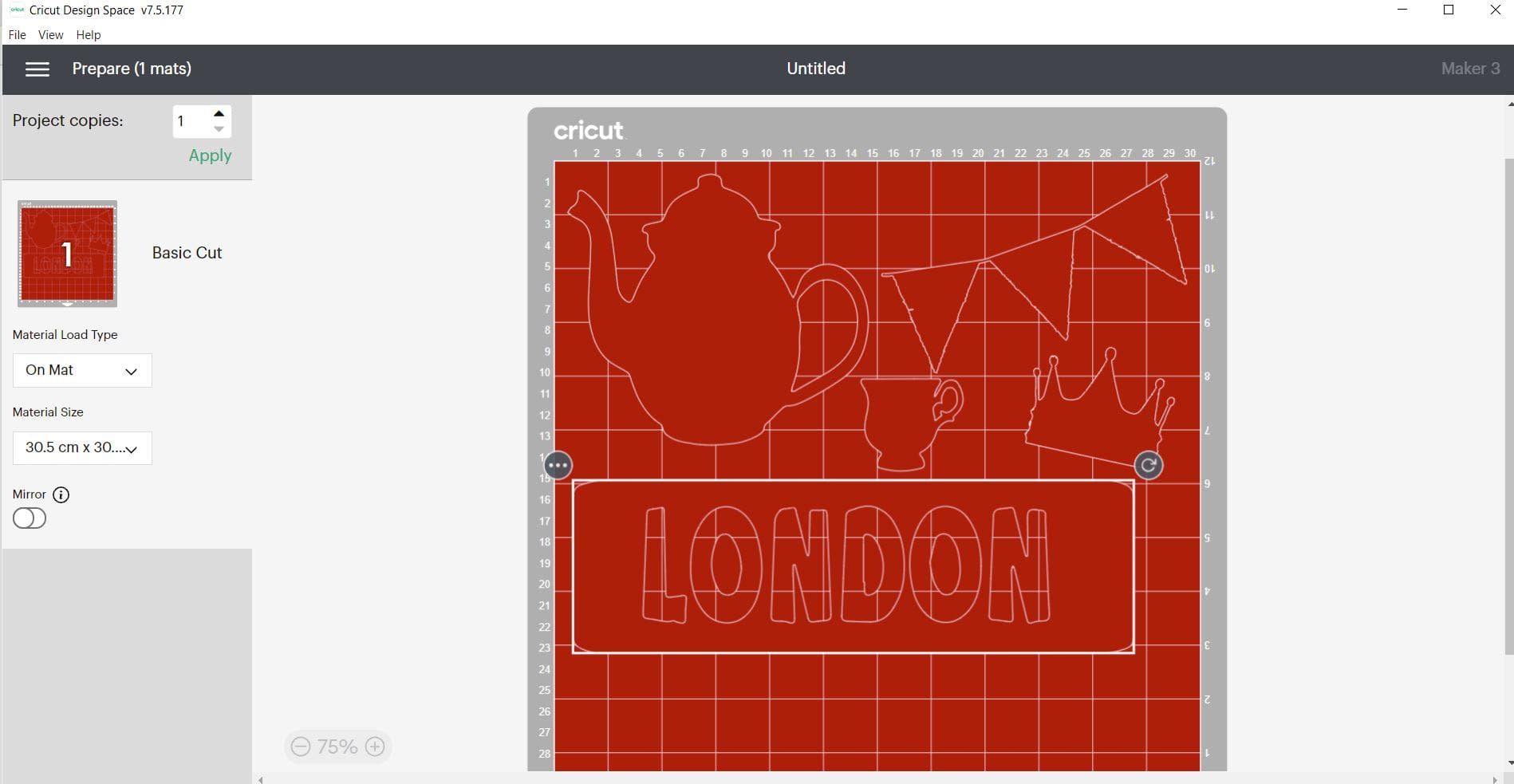
Task: Click the Apply button
Action: point(210,156)
